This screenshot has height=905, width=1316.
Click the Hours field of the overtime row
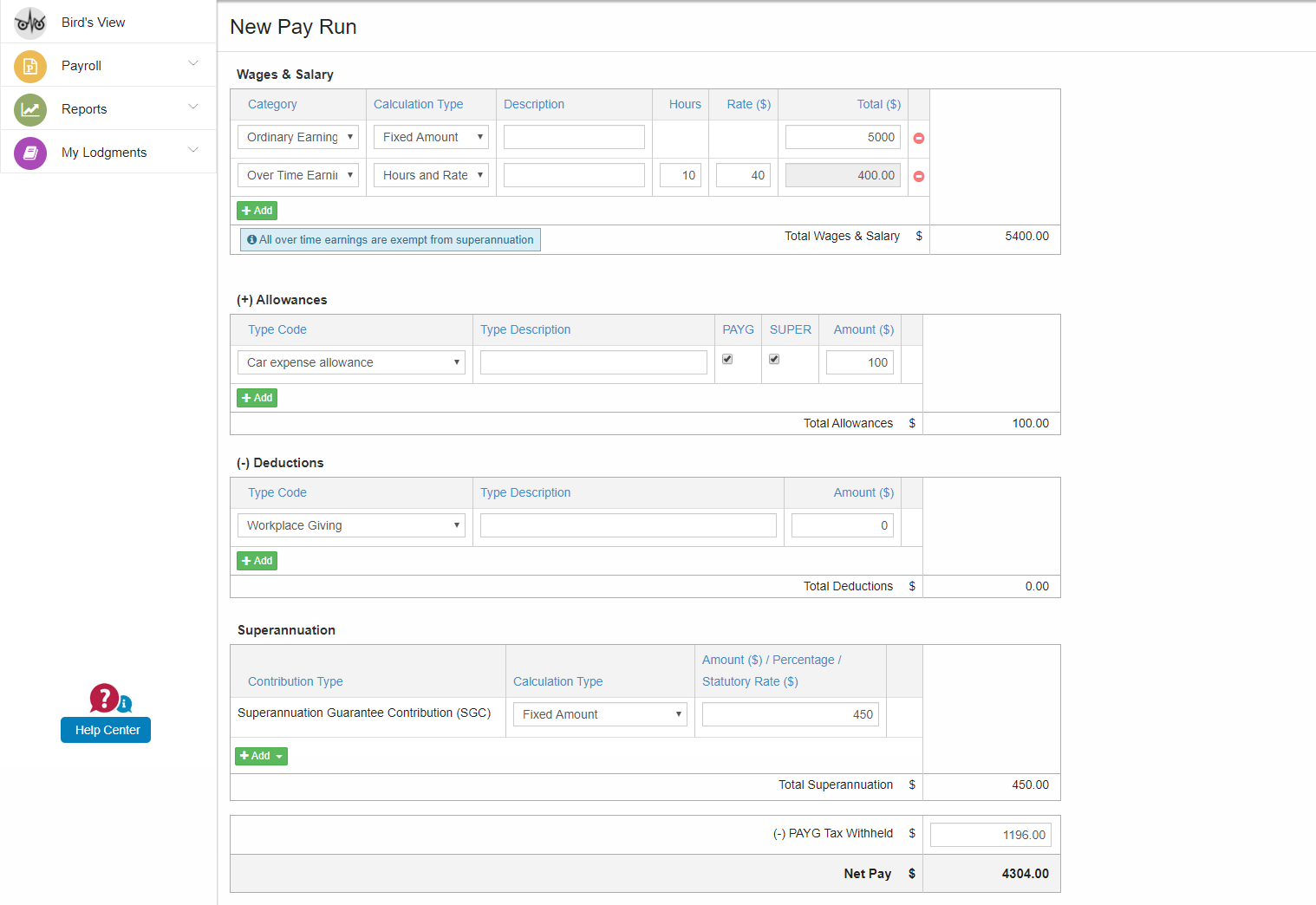click(x=681, y=174)
